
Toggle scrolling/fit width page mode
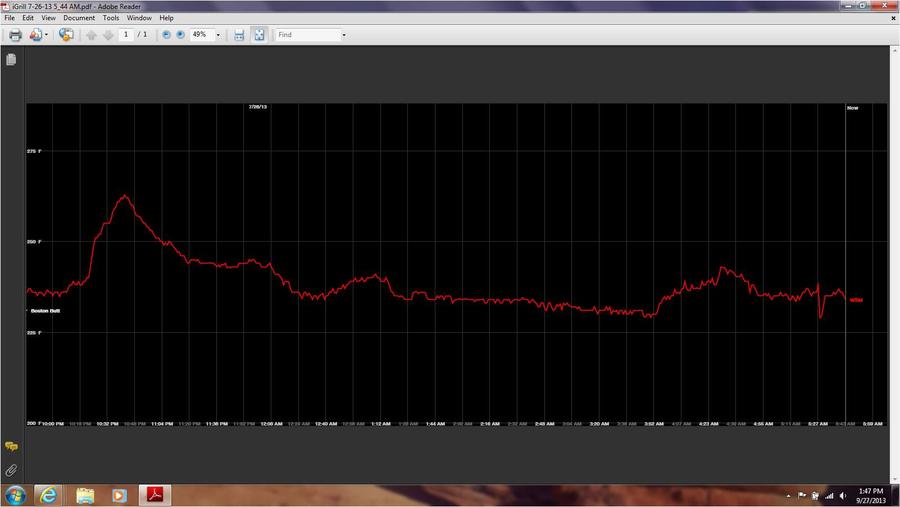click(239, 35)
